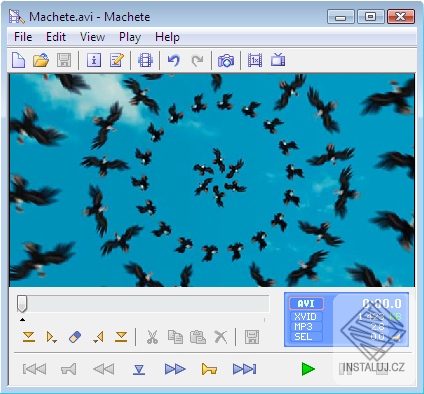Viewport: 424px width, 394px height.
Task: Go to the next key frame, yellow key icon
Action: [x=209, y=369]
